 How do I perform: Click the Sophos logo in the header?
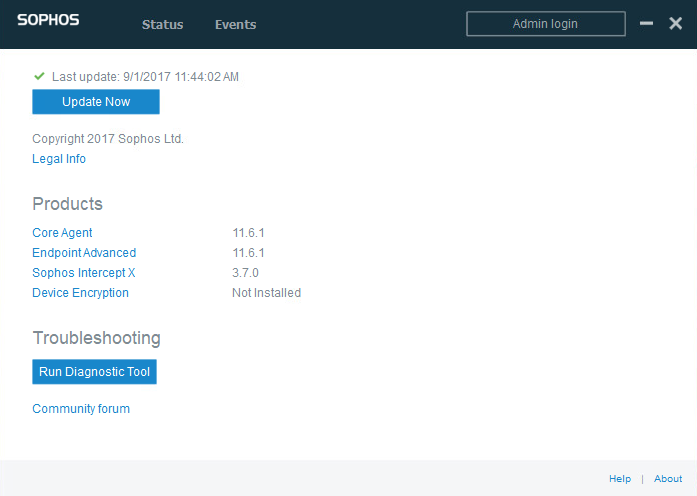(48, 21)
